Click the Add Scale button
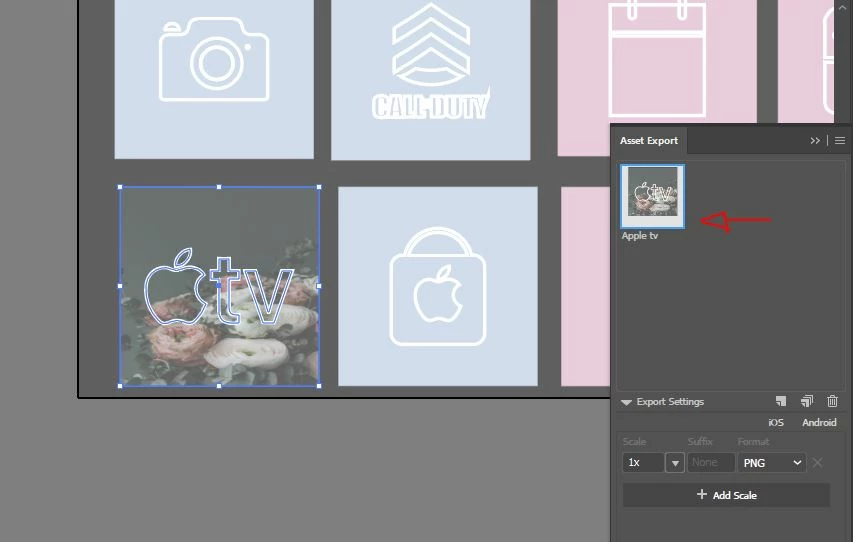Screen dimensions: 853x542 726,495
